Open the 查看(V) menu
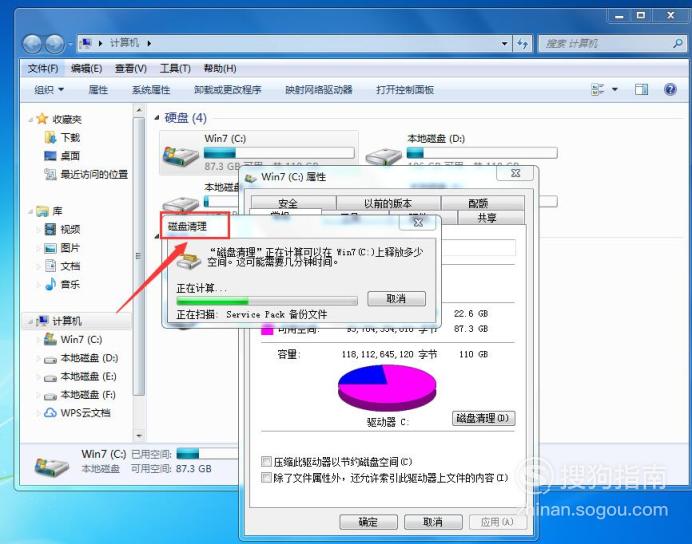The height and width of the screenshot is (544, 692). pos(131,68)
